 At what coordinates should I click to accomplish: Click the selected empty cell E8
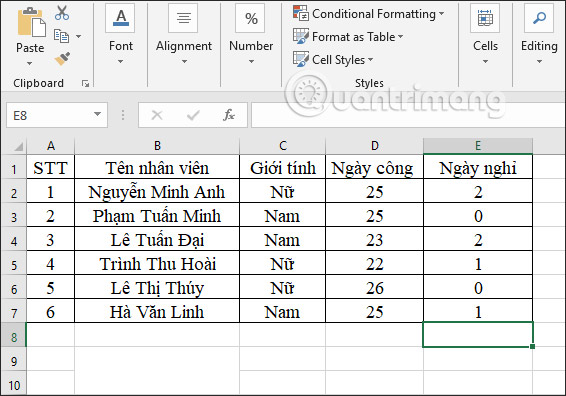(478, 335)
